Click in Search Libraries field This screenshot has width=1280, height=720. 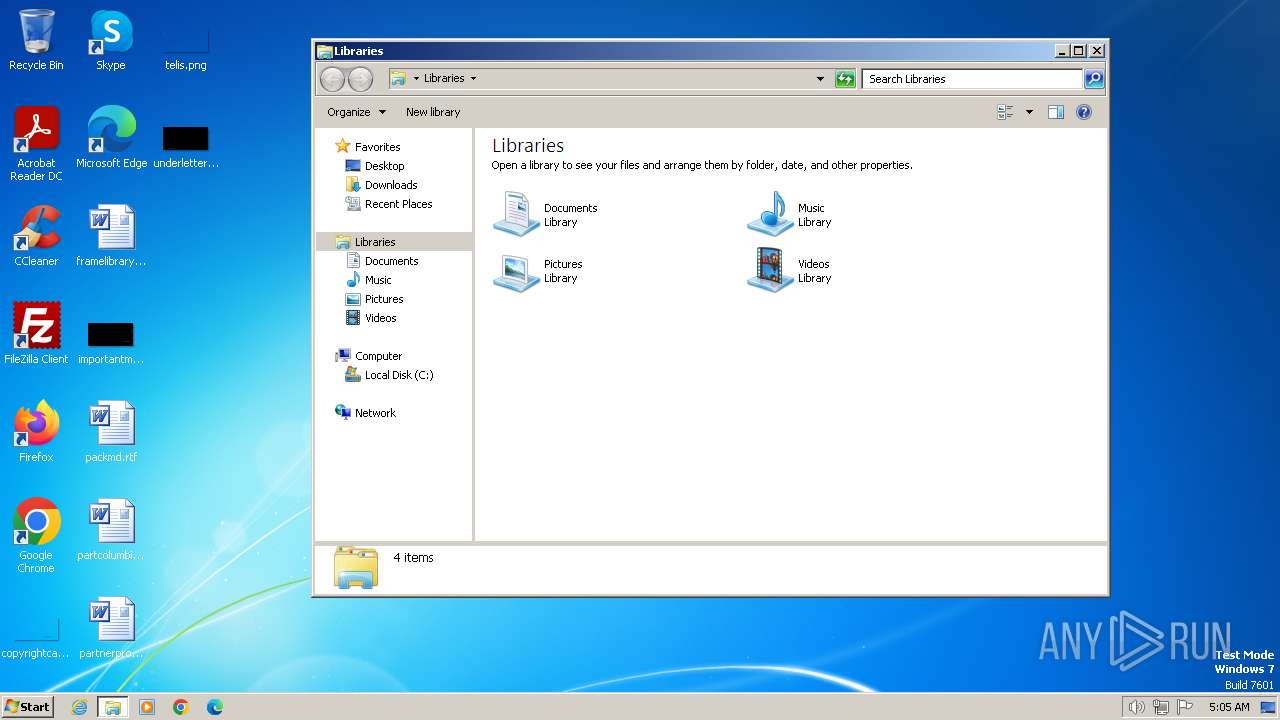point(972,79)
